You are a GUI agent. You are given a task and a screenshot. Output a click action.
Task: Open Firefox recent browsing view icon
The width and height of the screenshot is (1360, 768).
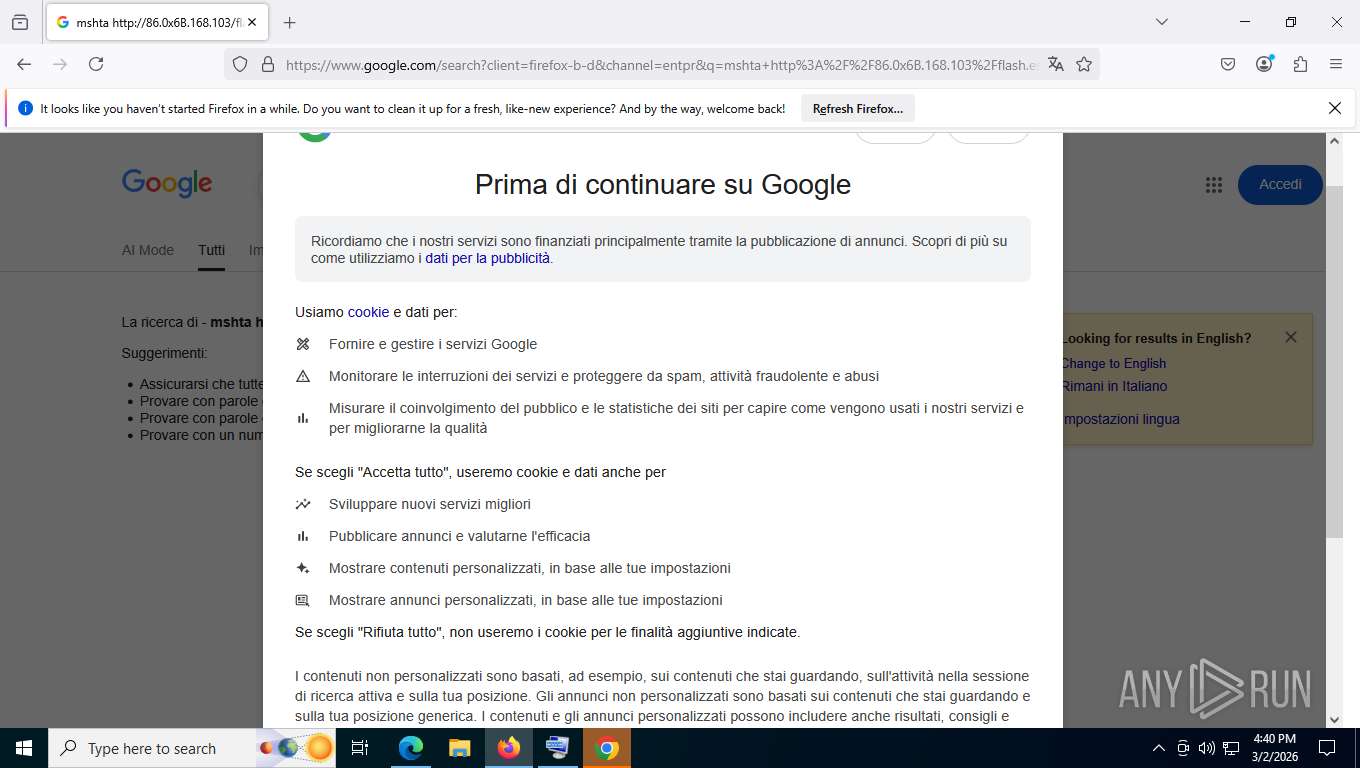click(20, 22)
